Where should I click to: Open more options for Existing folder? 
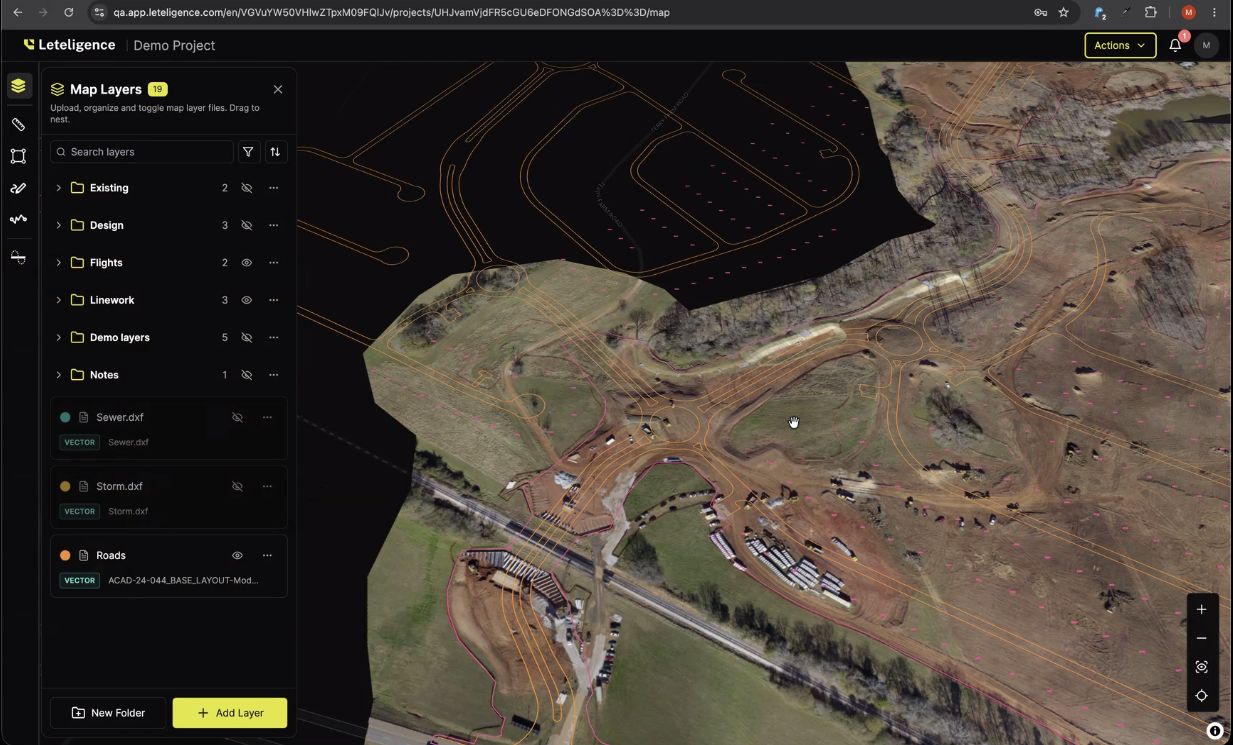pos(273,188)
